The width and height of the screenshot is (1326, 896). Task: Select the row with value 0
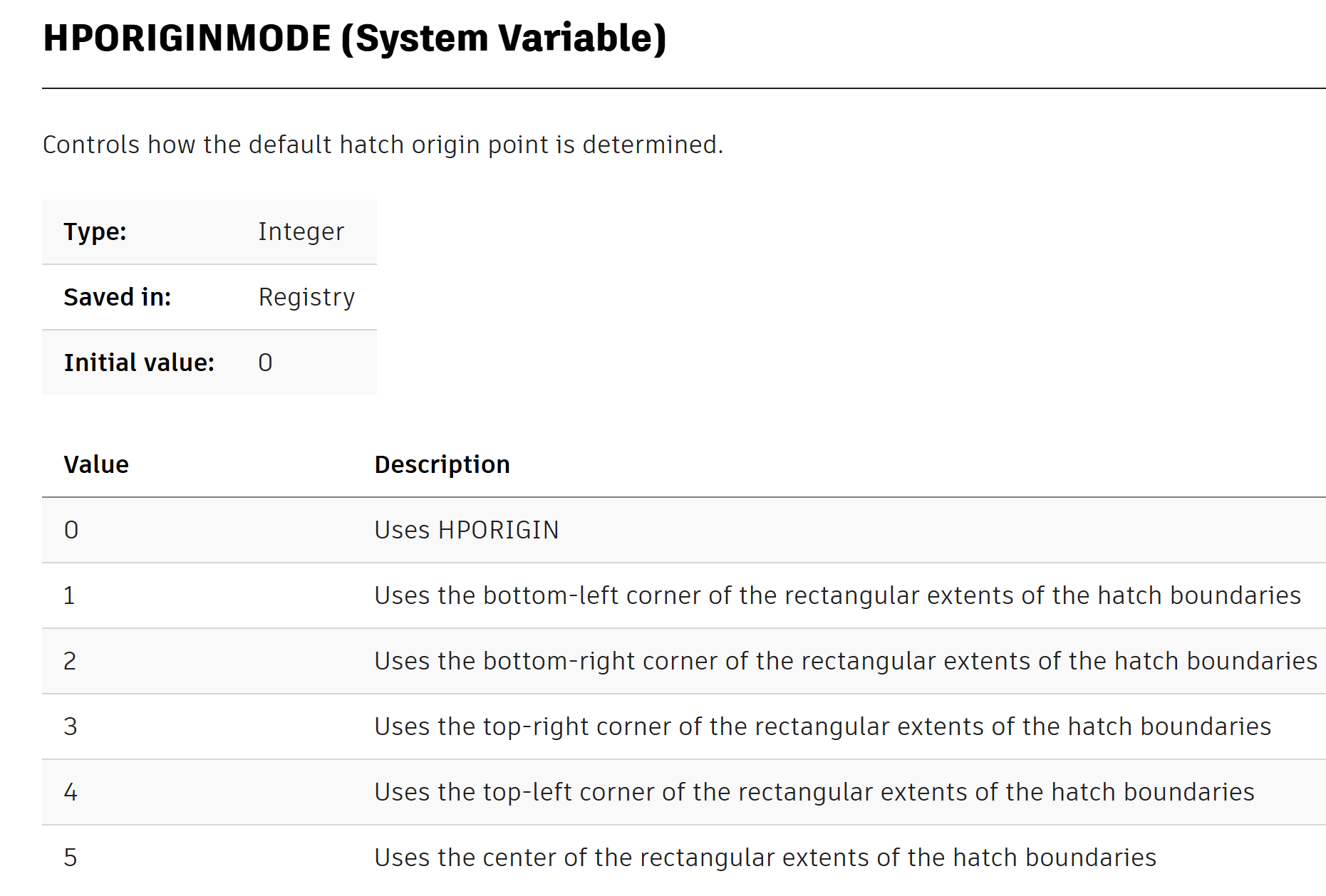tap(684, 530)
